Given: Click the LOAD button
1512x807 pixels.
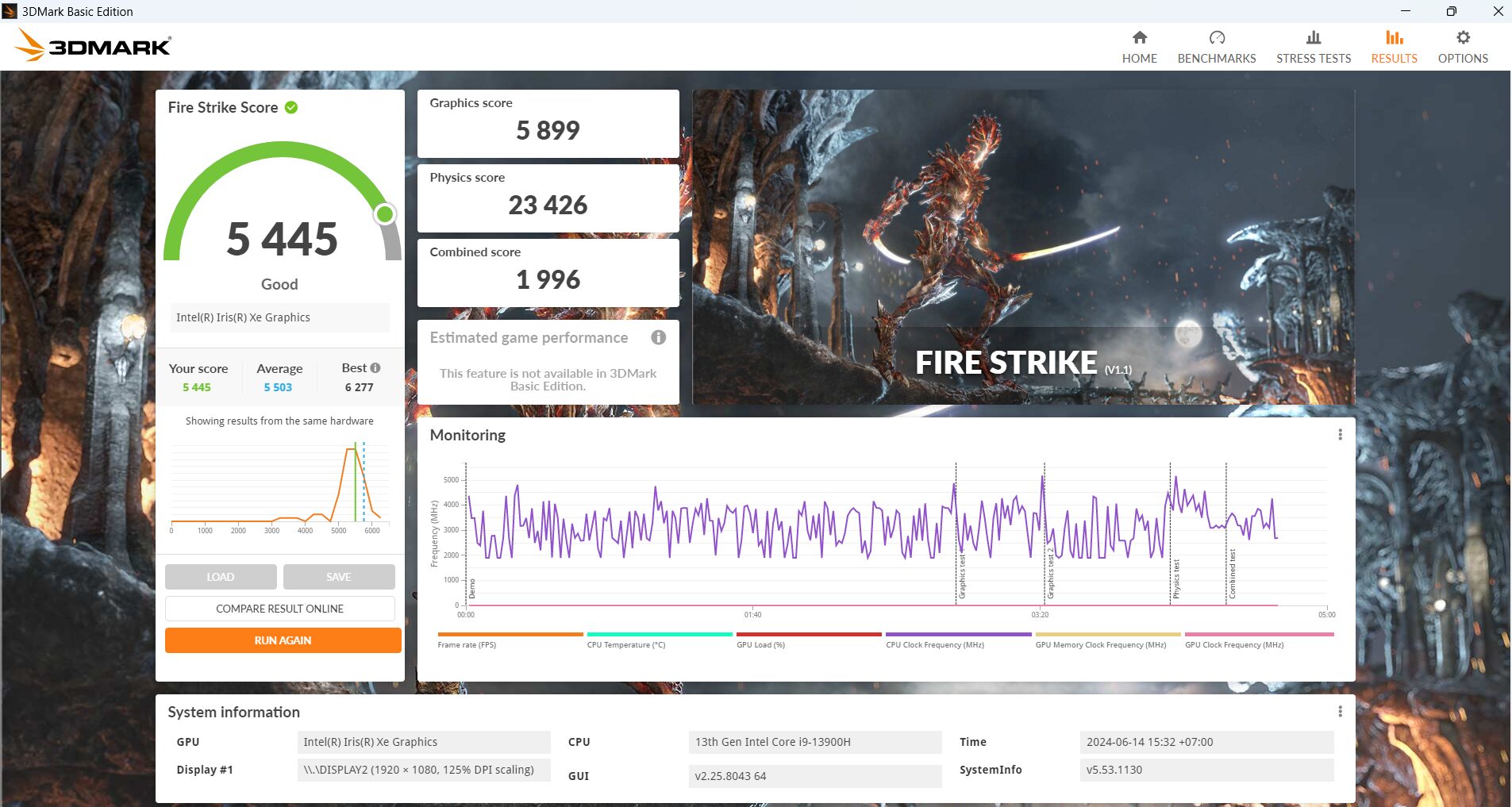Looking at the screenshot, I should click(221, 577).
